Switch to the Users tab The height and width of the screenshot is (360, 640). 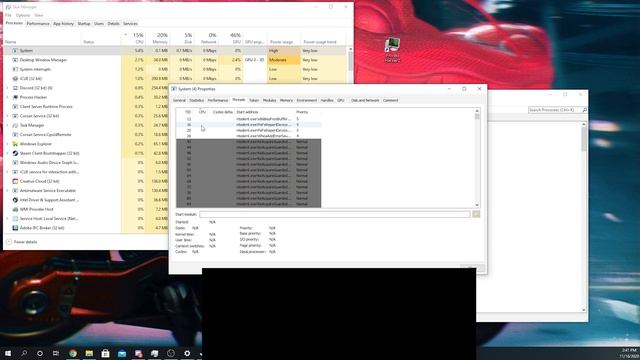coord(99,24)
